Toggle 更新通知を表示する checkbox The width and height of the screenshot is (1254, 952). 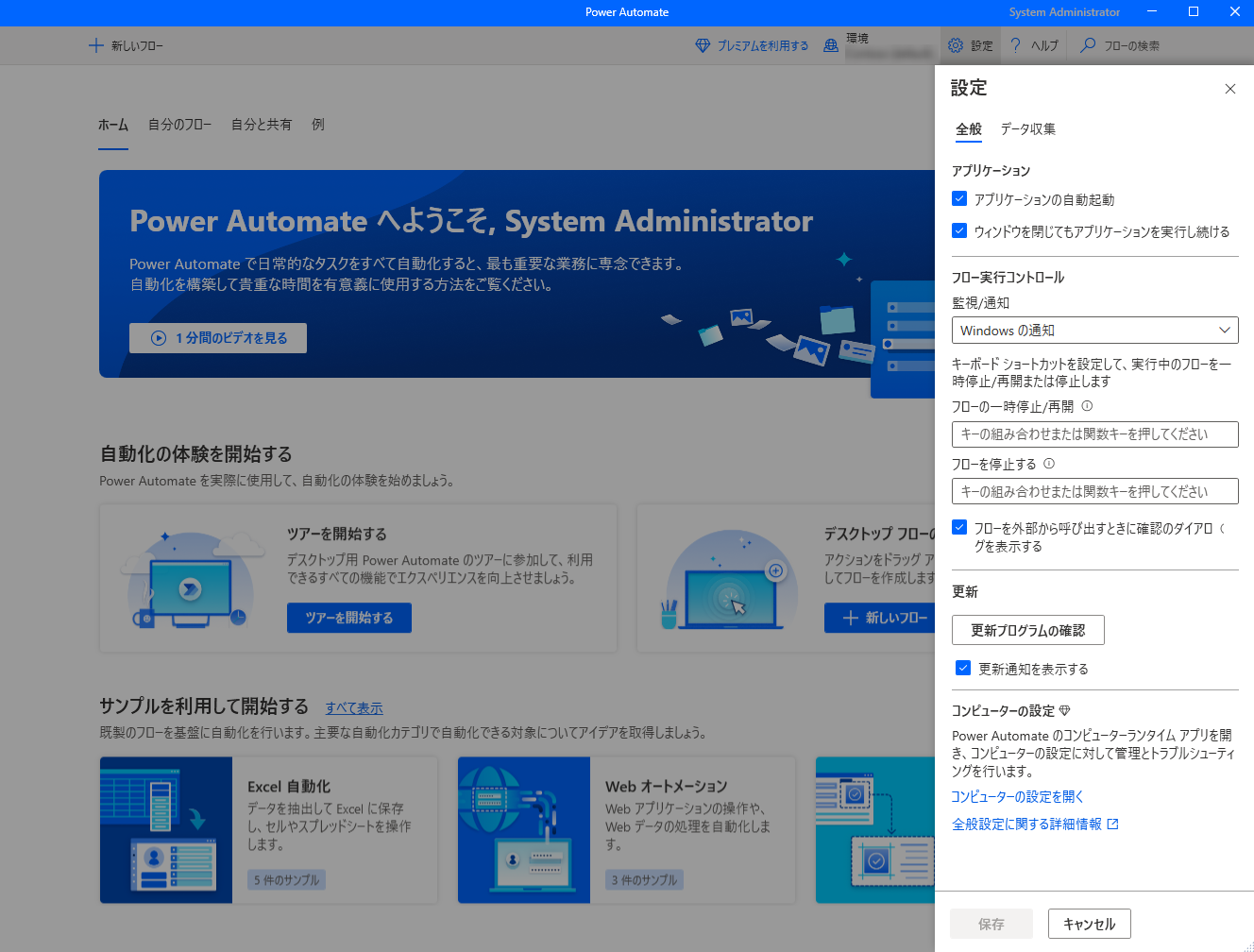coord(963,668)
